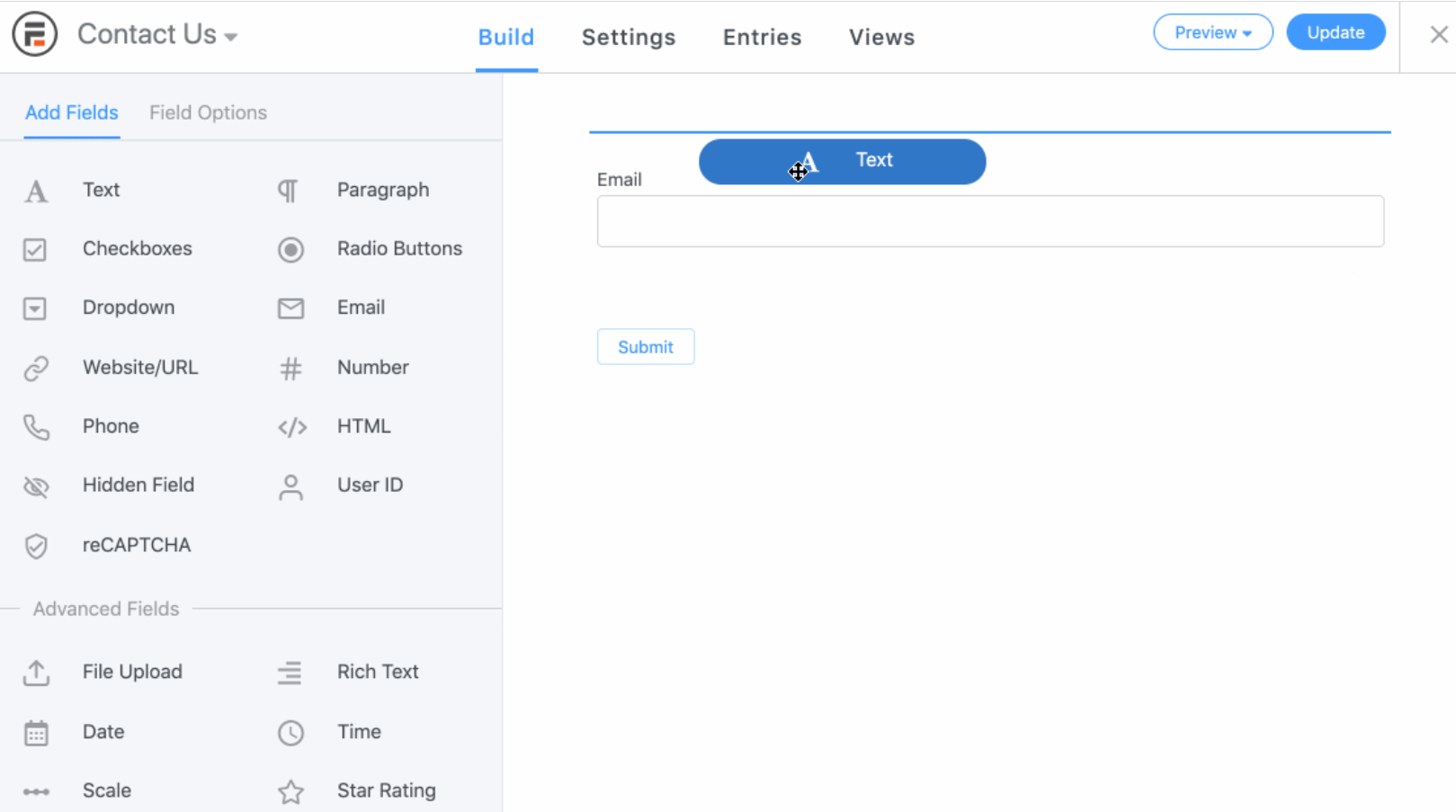The image size is (1456, 812).
Task: Click the reCAPTCHA shield icon
Action: point(36,546)
